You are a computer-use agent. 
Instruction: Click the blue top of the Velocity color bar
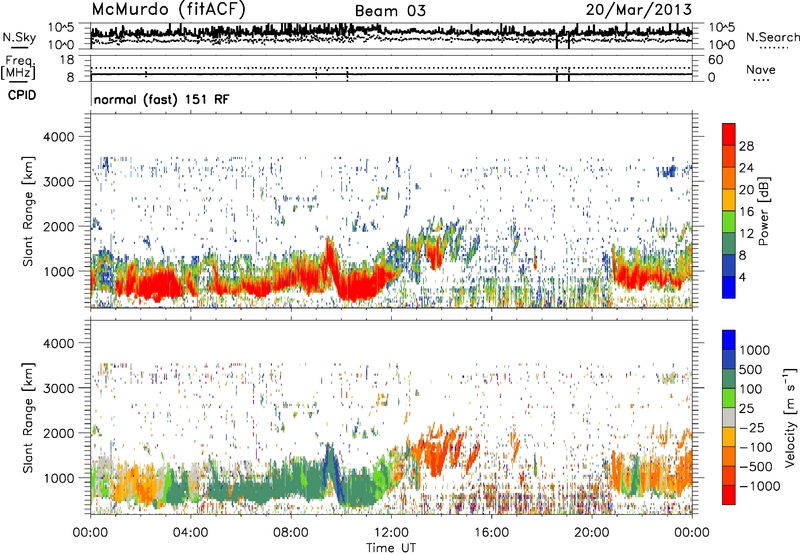click(729, 340)
